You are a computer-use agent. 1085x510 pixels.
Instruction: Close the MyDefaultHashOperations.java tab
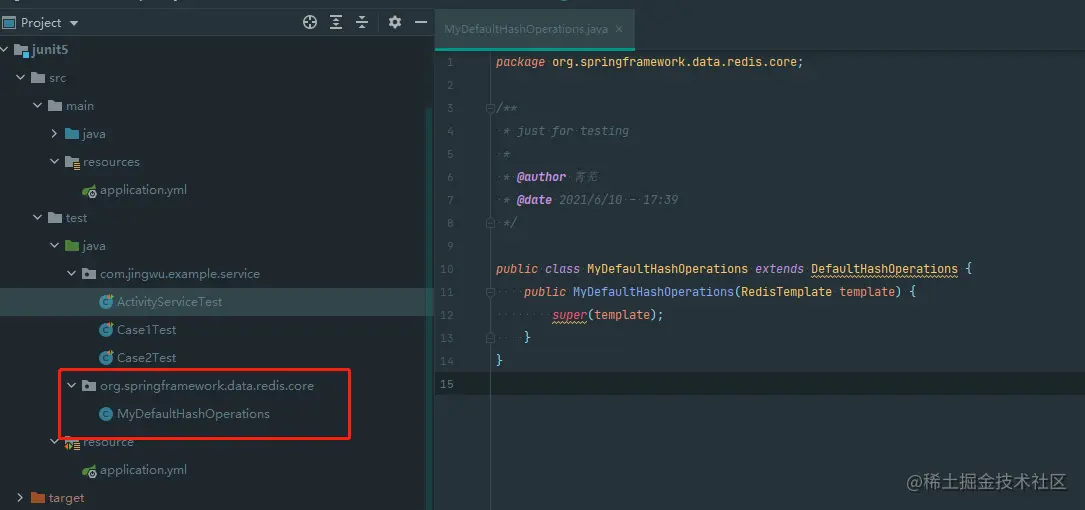619,29
